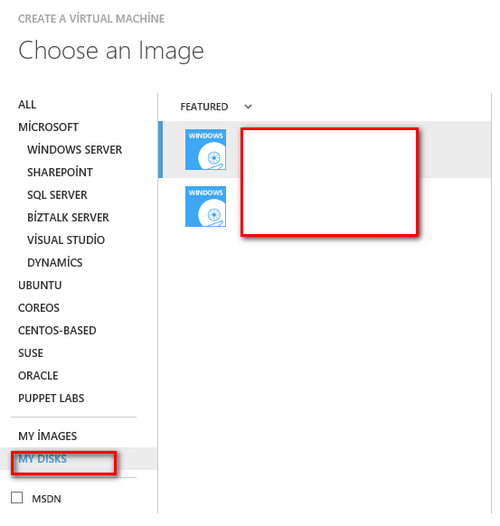
Task: Select the DYNAMICS subcategory
Action: tap(55, 262)
